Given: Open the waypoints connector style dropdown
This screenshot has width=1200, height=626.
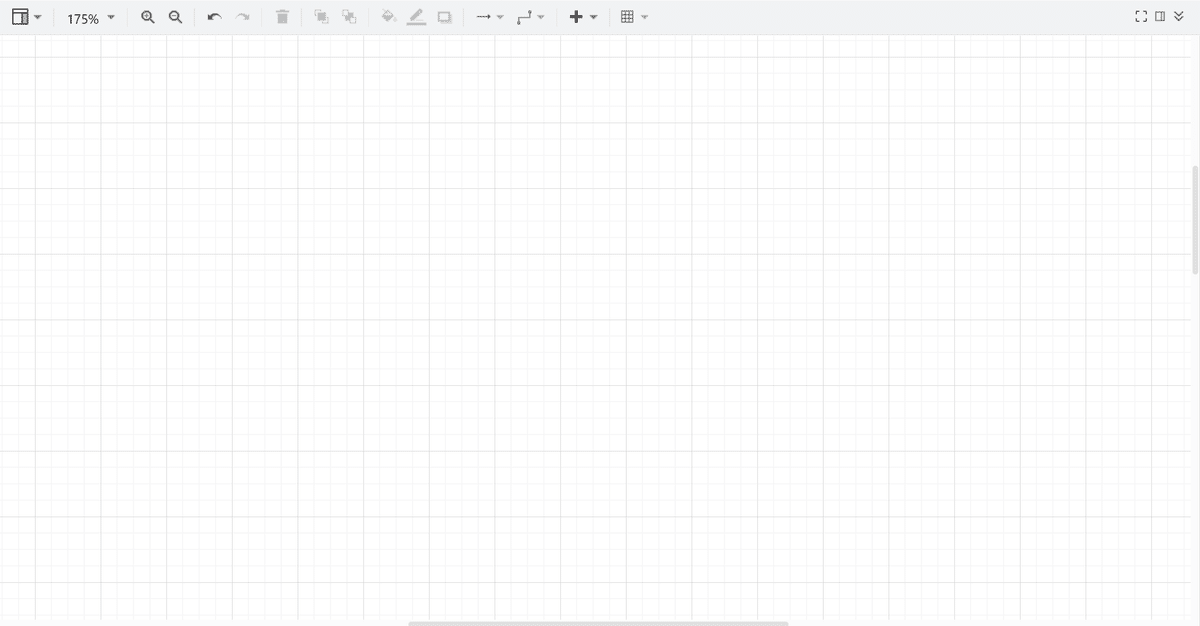Looking at the screenshot, I should tap(530, 17).
